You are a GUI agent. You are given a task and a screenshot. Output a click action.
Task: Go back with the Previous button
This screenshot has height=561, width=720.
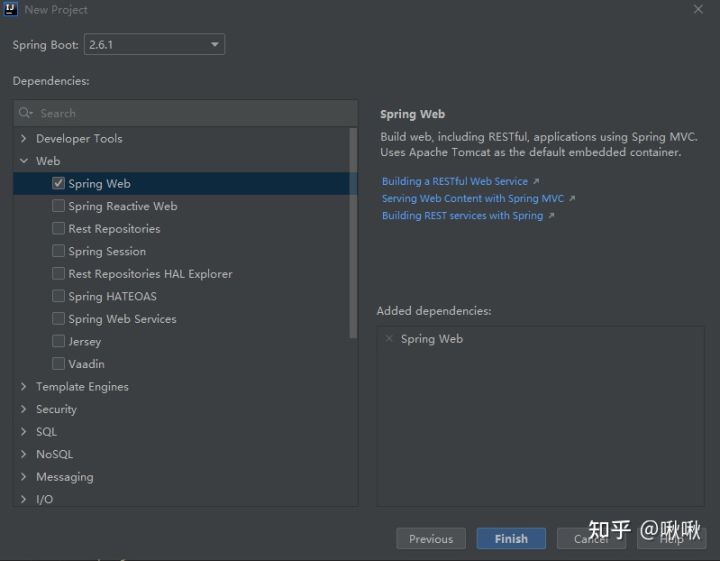click(431, 539)
